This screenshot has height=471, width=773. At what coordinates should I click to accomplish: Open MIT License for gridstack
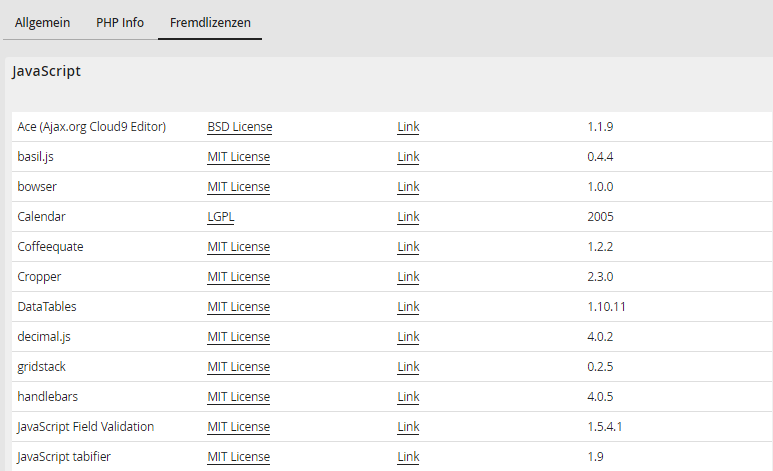click(239, 367)
